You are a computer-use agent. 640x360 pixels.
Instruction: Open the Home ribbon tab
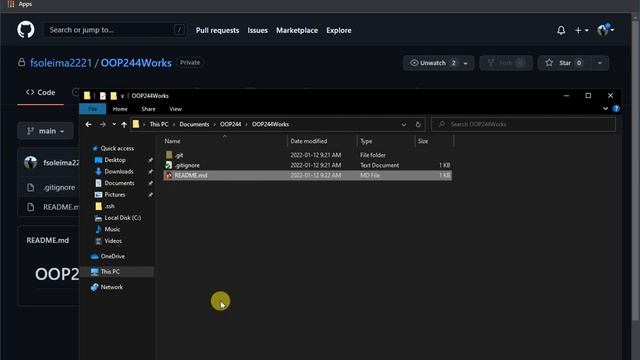pyautogui.click(x=120, y=109)
